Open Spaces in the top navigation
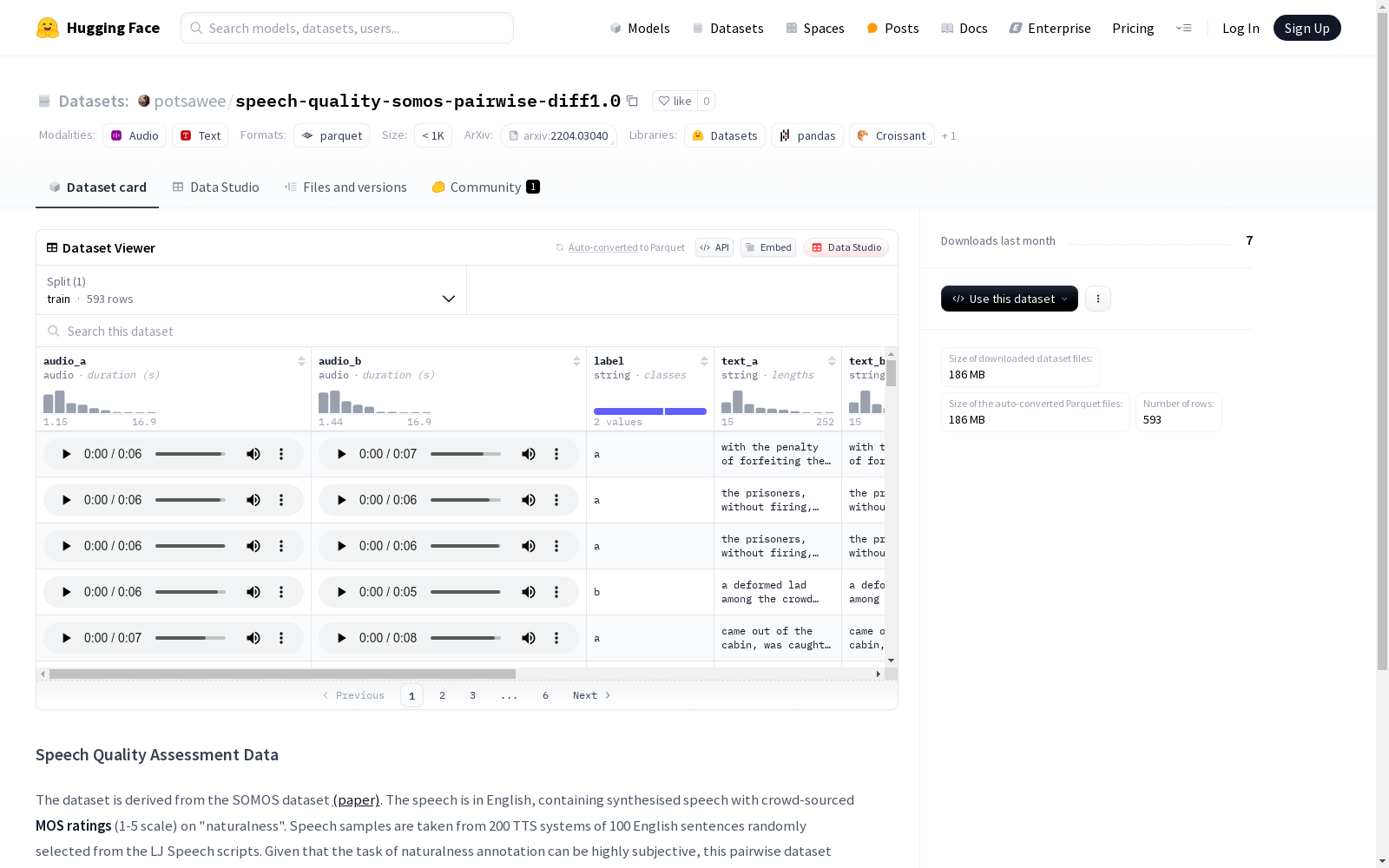1389x868 pixels. (x=815, y=28)
